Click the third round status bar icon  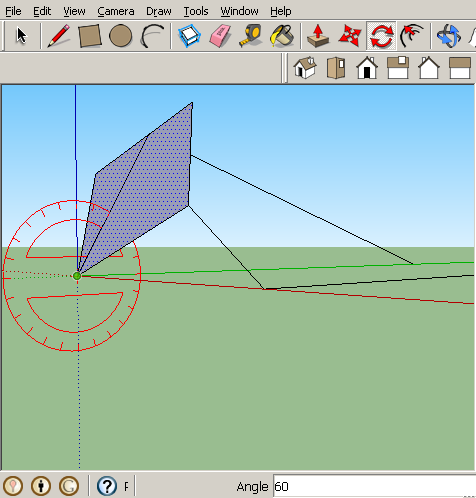[69, 486]
